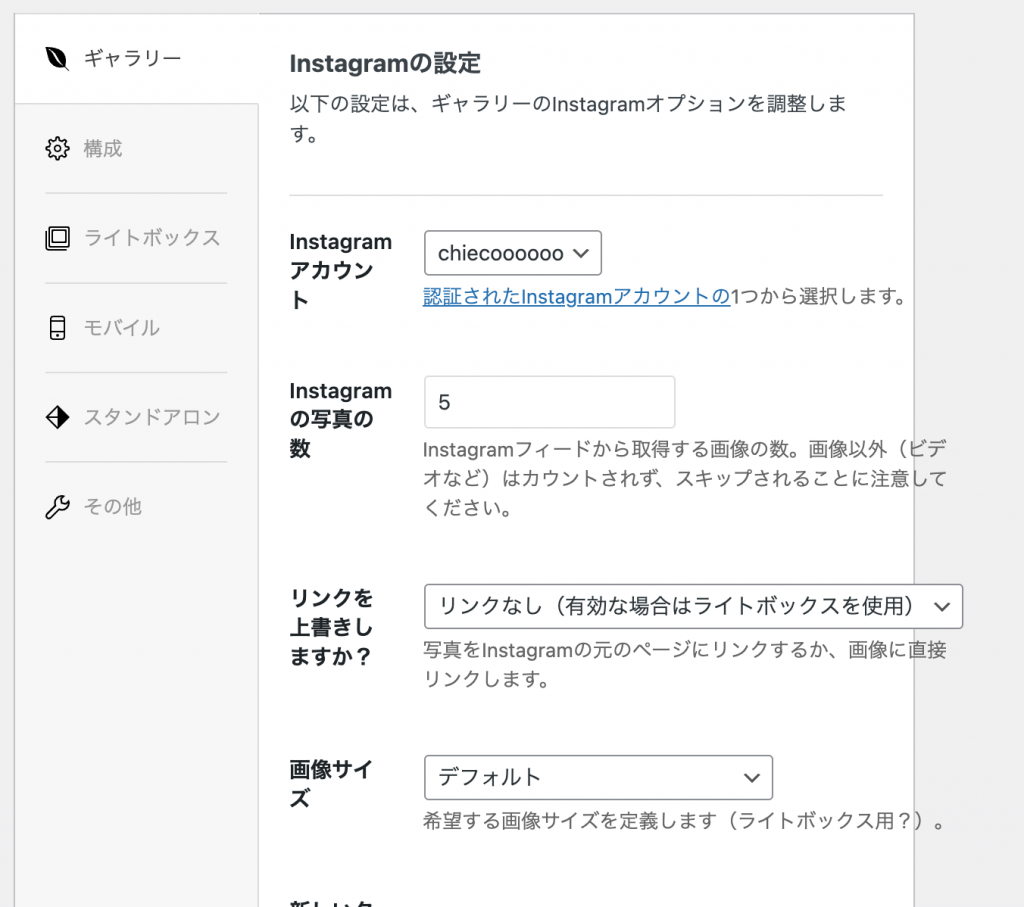The height and width of the screenshot is (907, 1024).
Task: Switch to the スタンドアロン tab
Action: [136, 417]
